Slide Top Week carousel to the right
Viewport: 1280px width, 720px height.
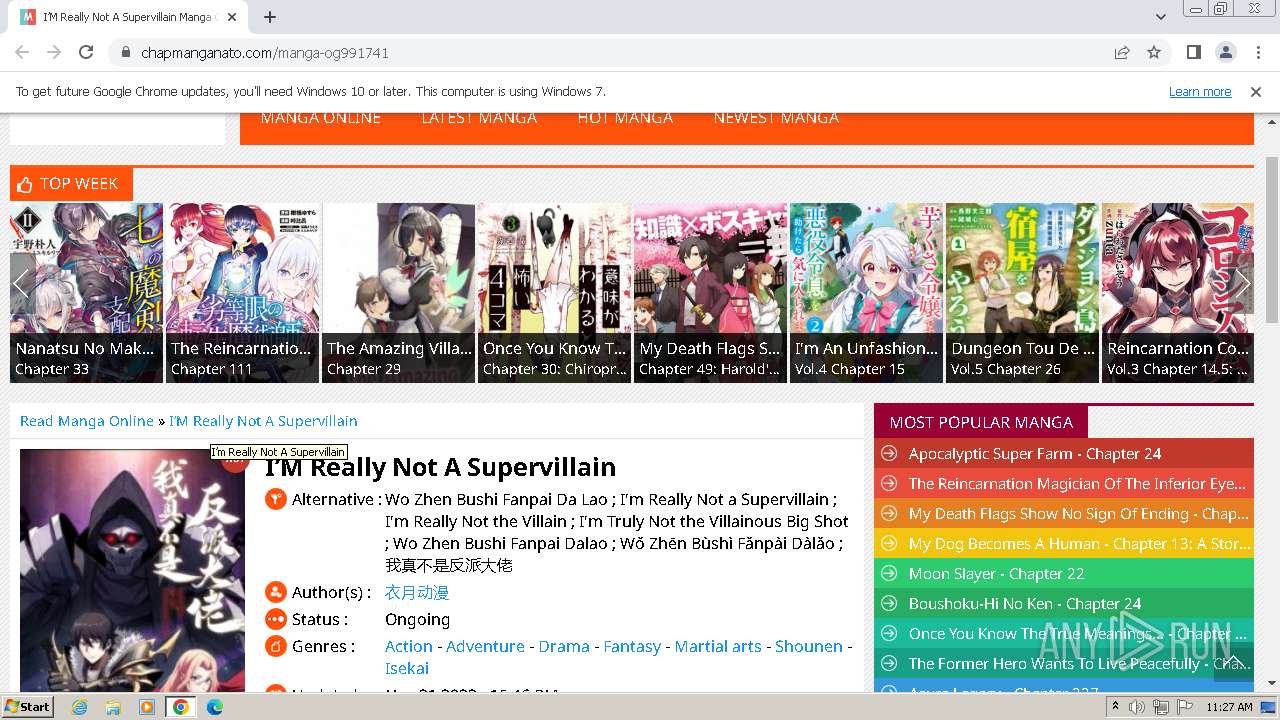tap(1242, 283)
